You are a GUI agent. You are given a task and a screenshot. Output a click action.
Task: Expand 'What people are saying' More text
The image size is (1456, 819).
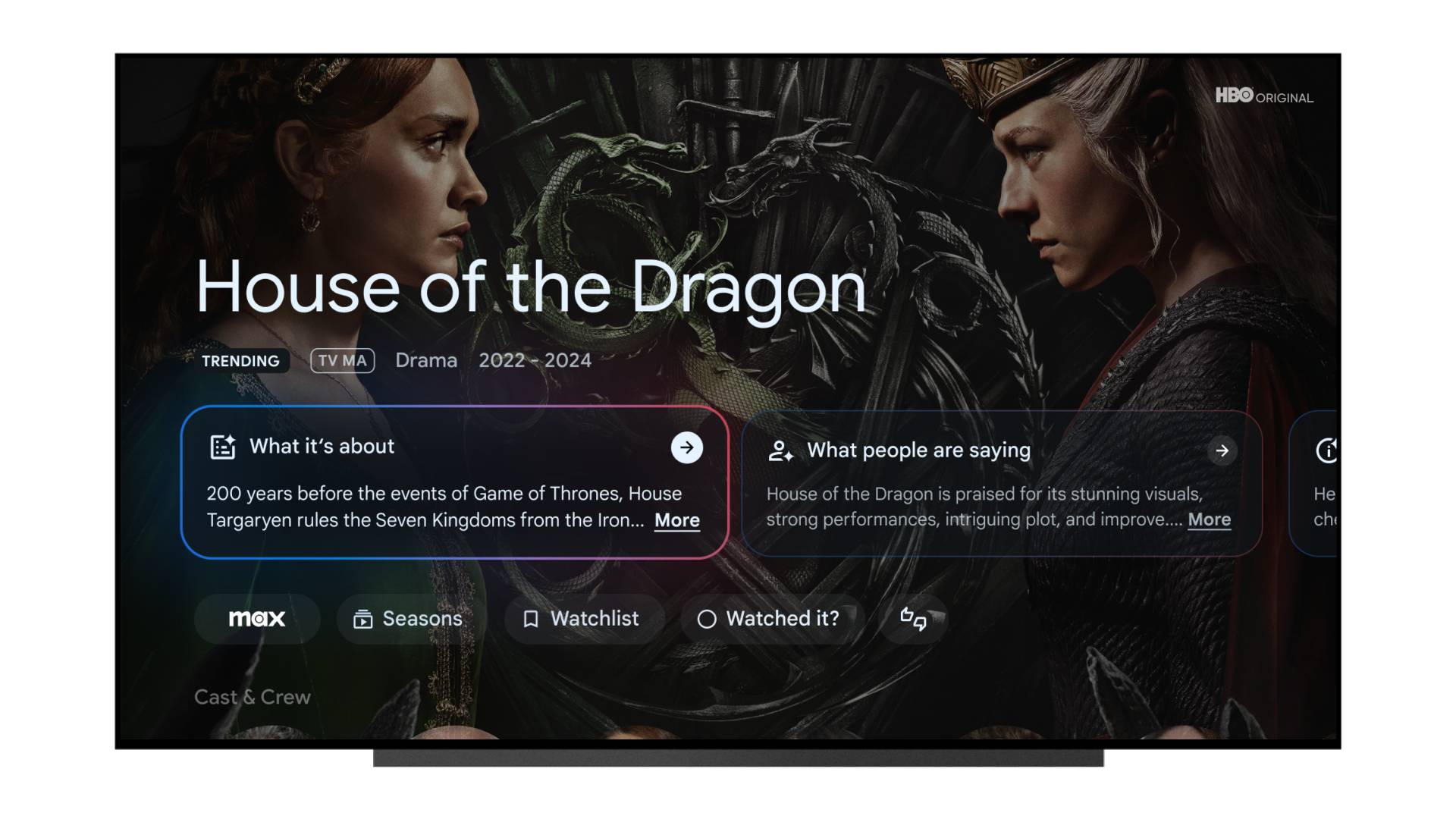tap(1210, 518)
